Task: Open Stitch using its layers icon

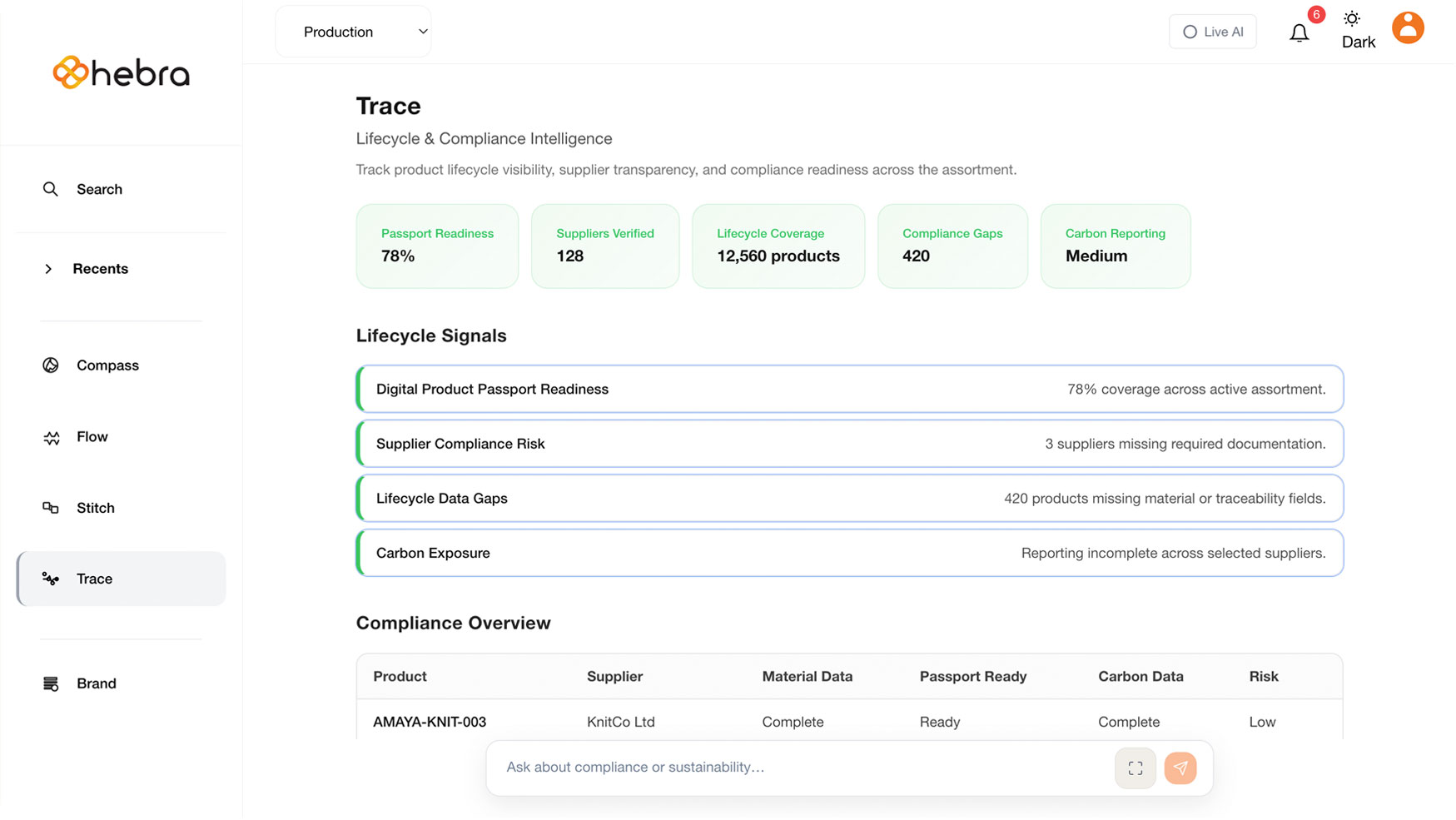Action: (x=51, y=508)
